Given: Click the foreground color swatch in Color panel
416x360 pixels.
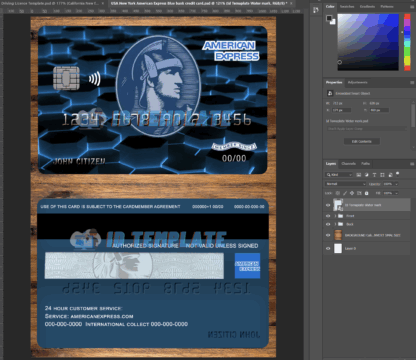Looking at the screenshot, I should 329,18.
